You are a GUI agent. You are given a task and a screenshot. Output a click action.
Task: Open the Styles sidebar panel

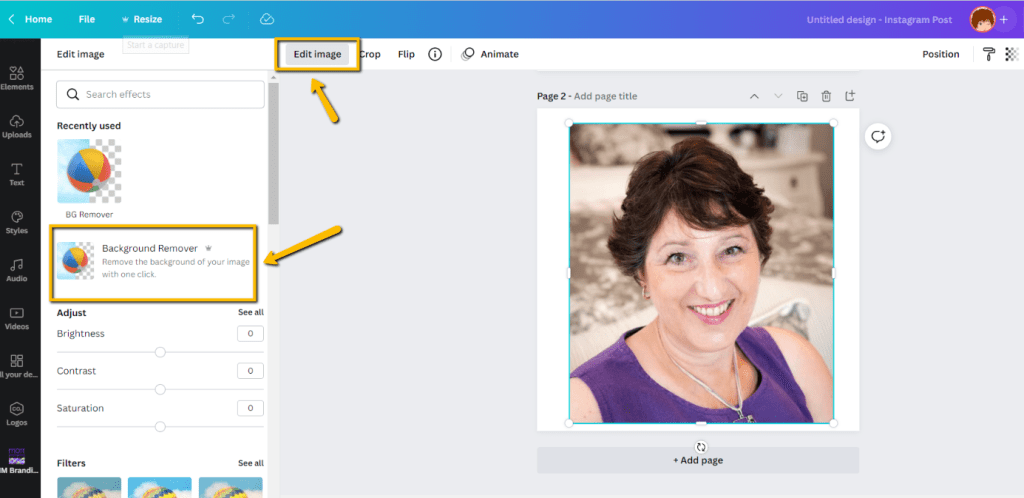pyautogui.click(x=16, y=222)
